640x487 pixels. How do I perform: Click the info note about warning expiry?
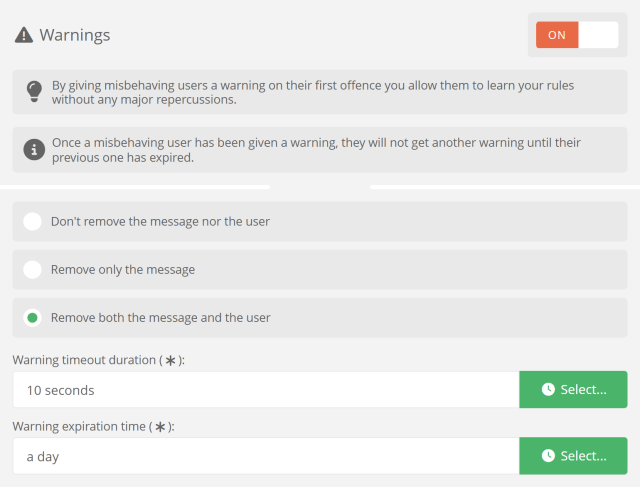pos(316,150)
